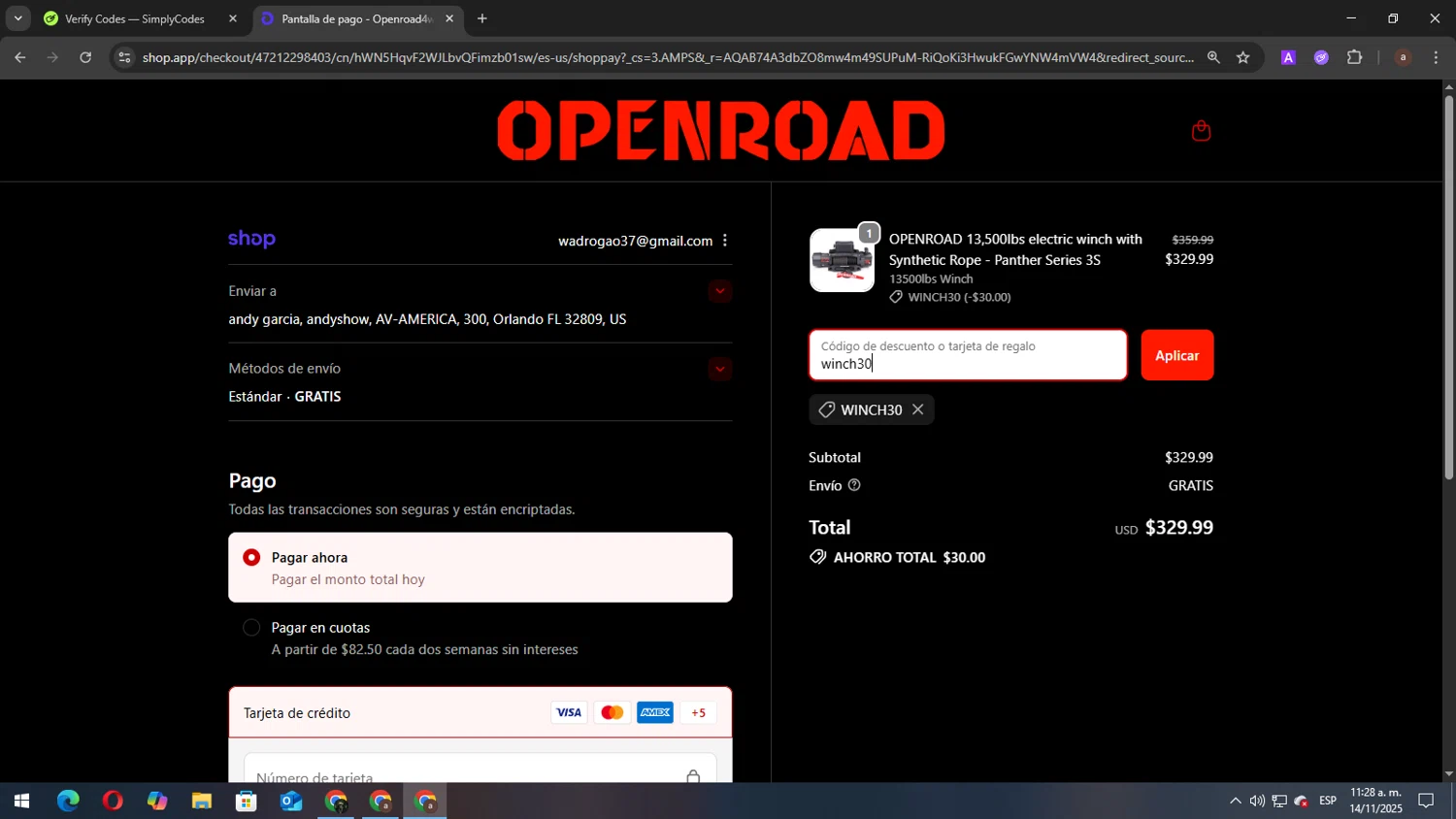Open the Chrome profile avatar
This screenshot has width=1456, height=819.
[1403, 57]
